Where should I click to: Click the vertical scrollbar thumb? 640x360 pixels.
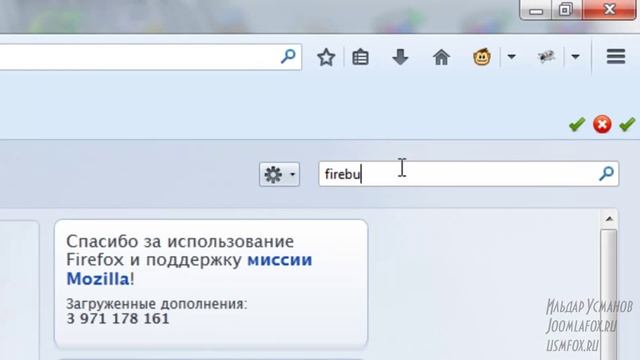[x=609, y=294]
